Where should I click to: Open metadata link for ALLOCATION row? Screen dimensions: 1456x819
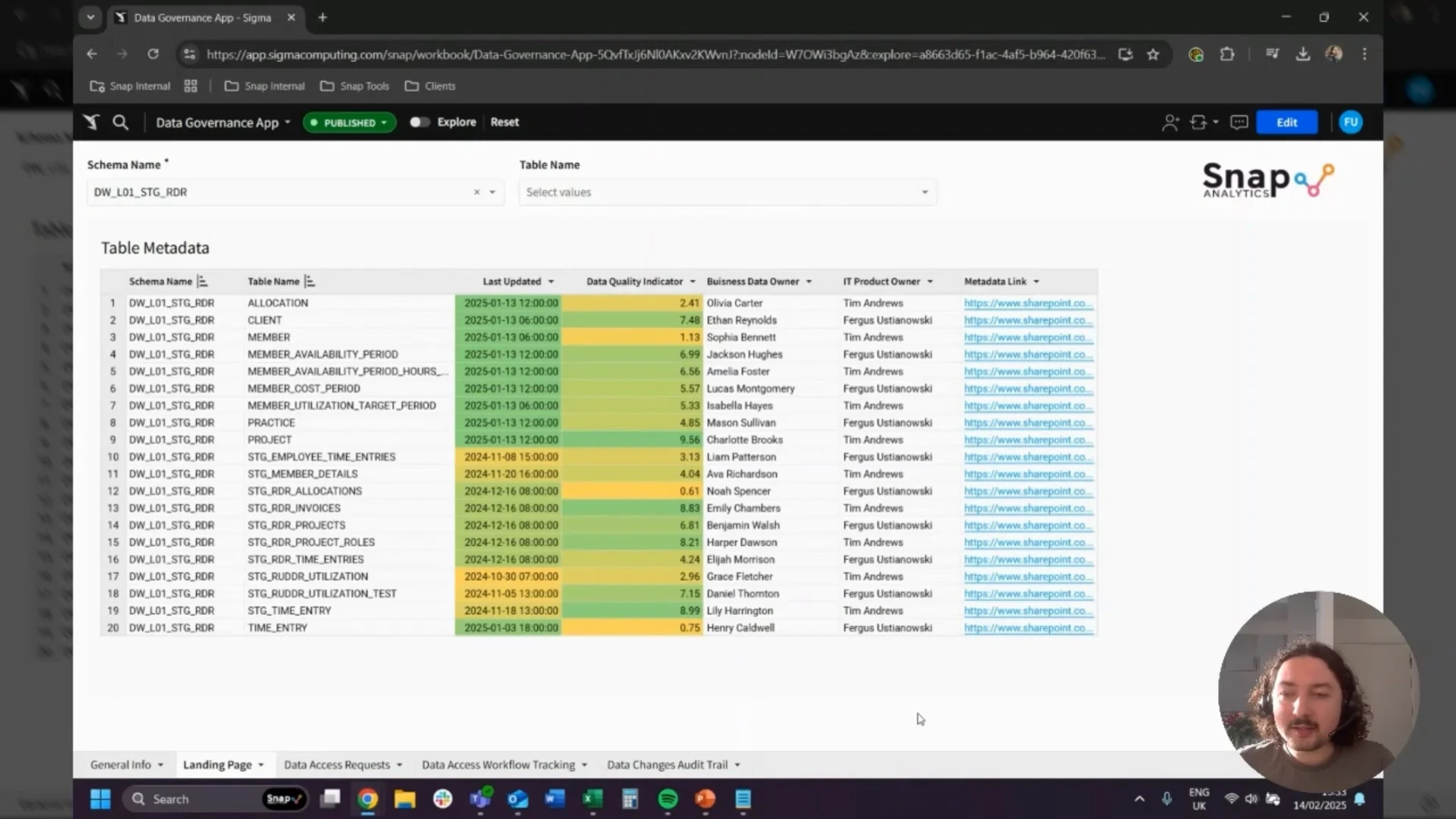tap(1028, 303)
